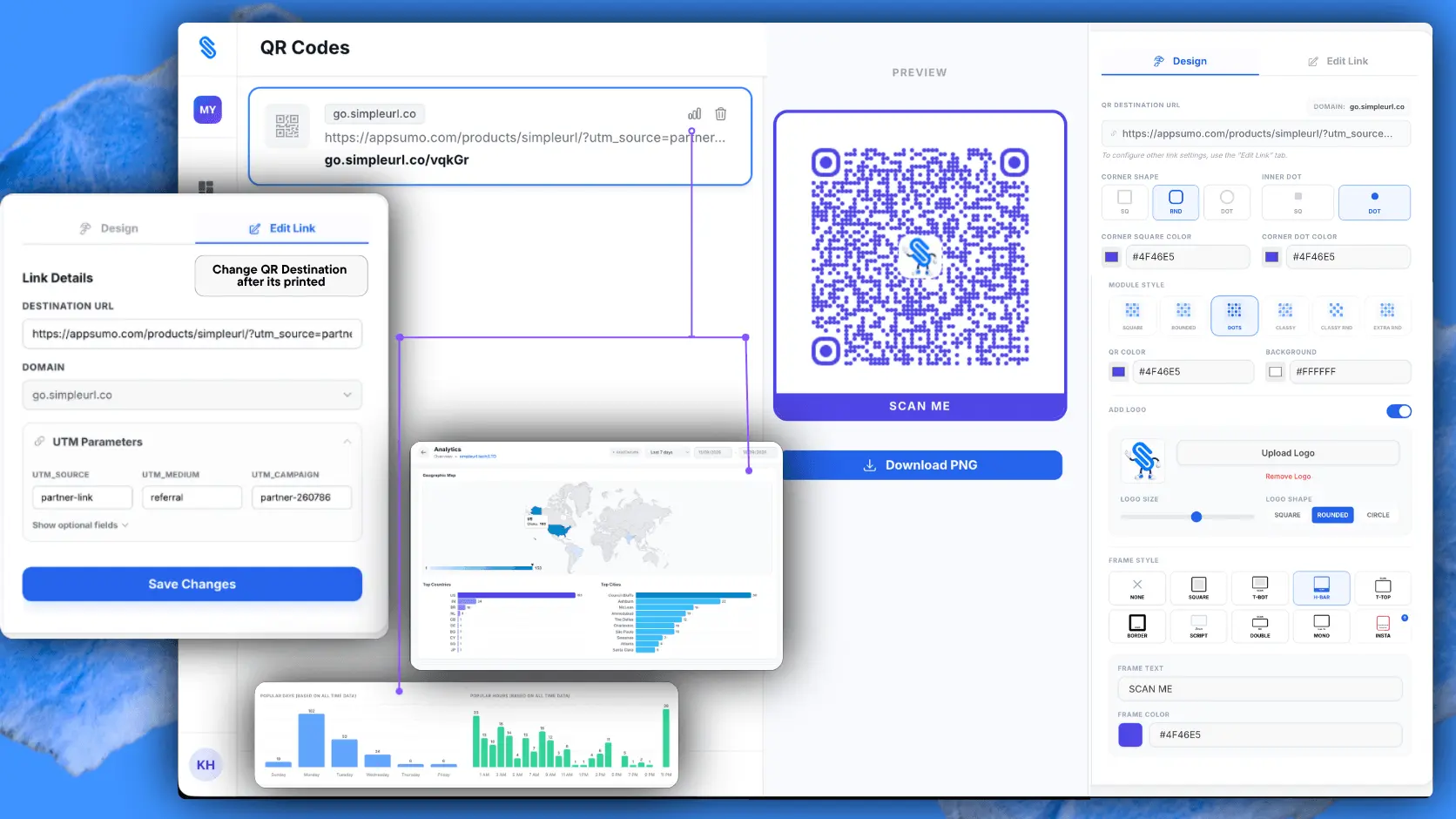Image resolution: width=1456 pixels, height=819 pixels.
Task: Click the utm_campaign field containing partner-260786
Action: pos(301,497)
